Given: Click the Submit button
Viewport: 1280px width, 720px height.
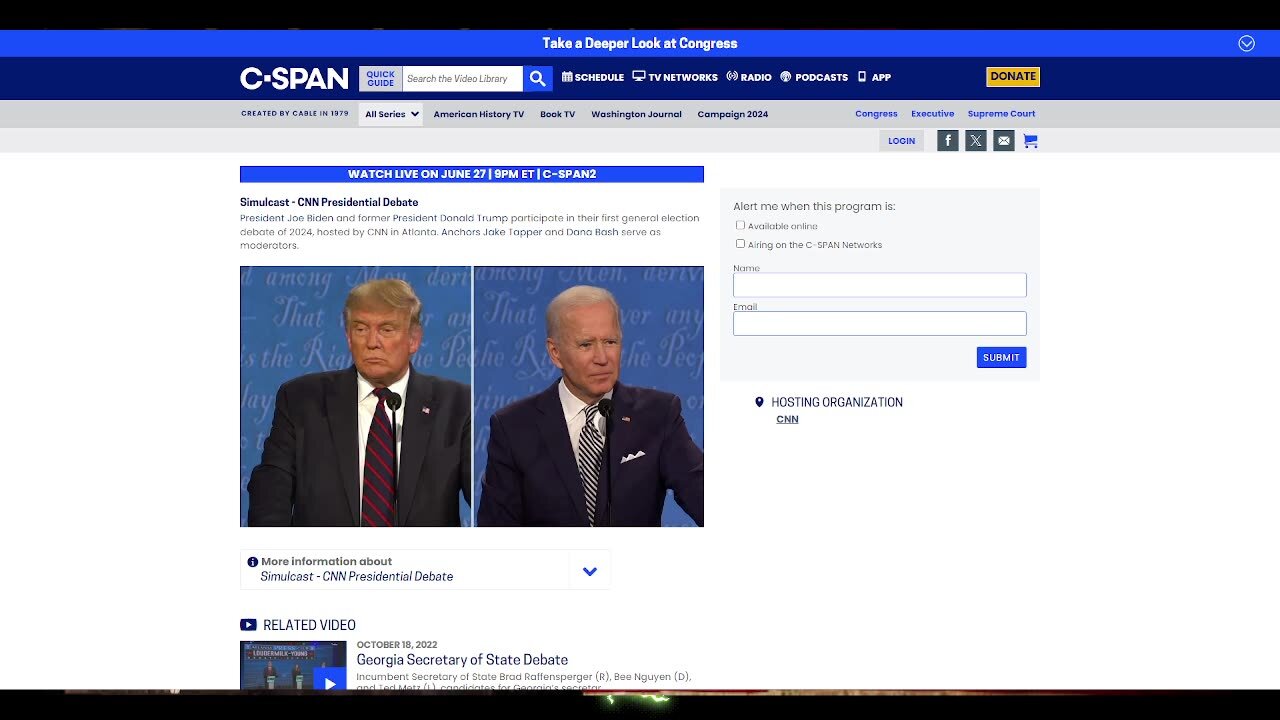Looking at the screenshot, I should click(1001, 357).
